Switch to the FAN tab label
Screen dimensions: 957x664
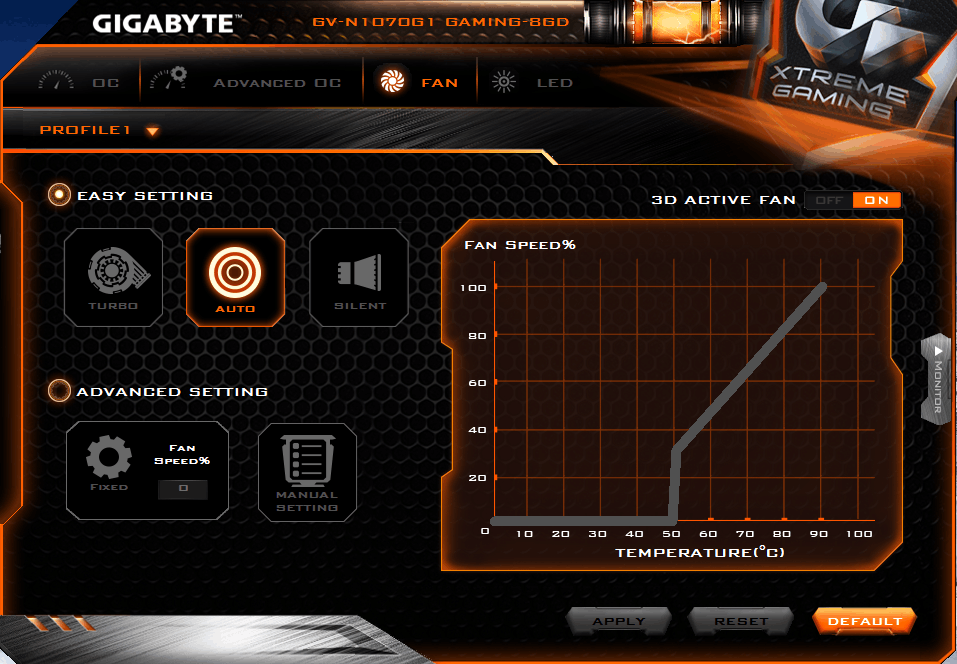click(439, 83)
